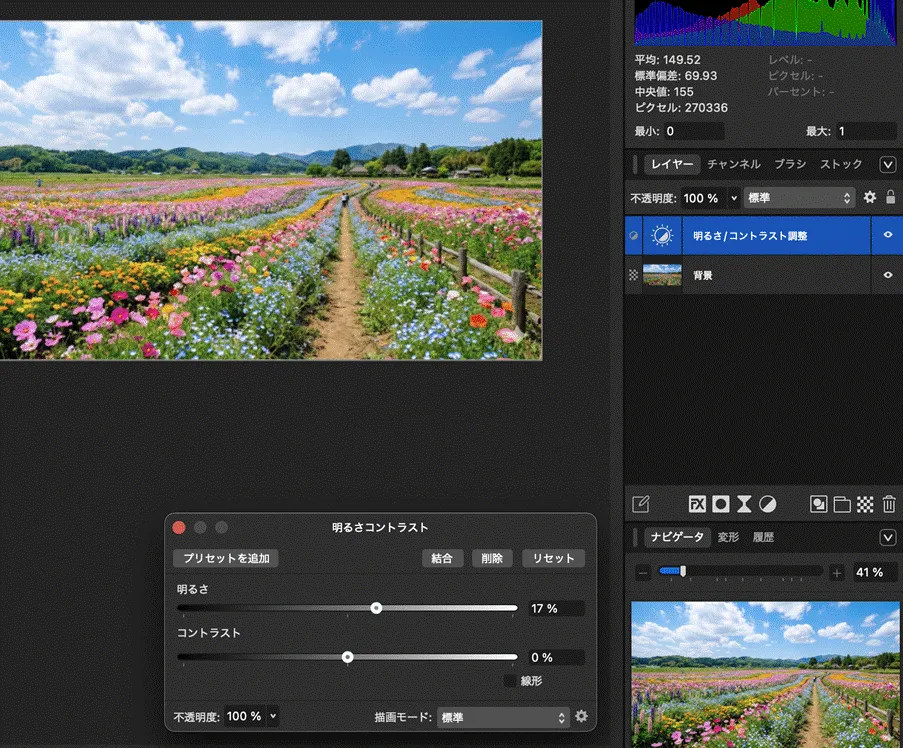Image resolution: width=903 pixels, height=748 pixels.
Task: Hide the 明るさ/コントラスト調整 layer visibility eye
Action: coord(887,235)
